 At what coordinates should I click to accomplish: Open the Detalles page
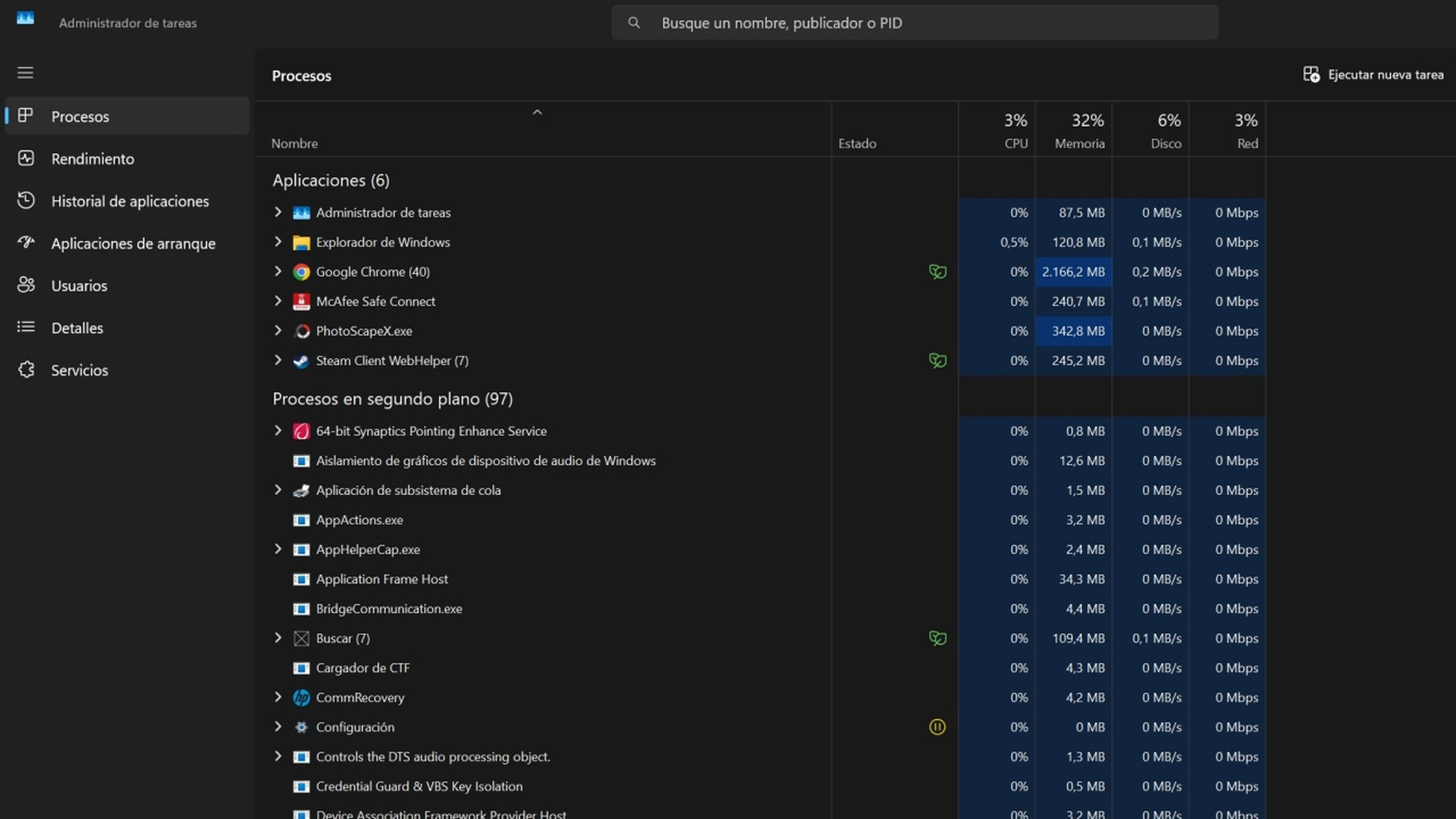click(x=127, y=328)
